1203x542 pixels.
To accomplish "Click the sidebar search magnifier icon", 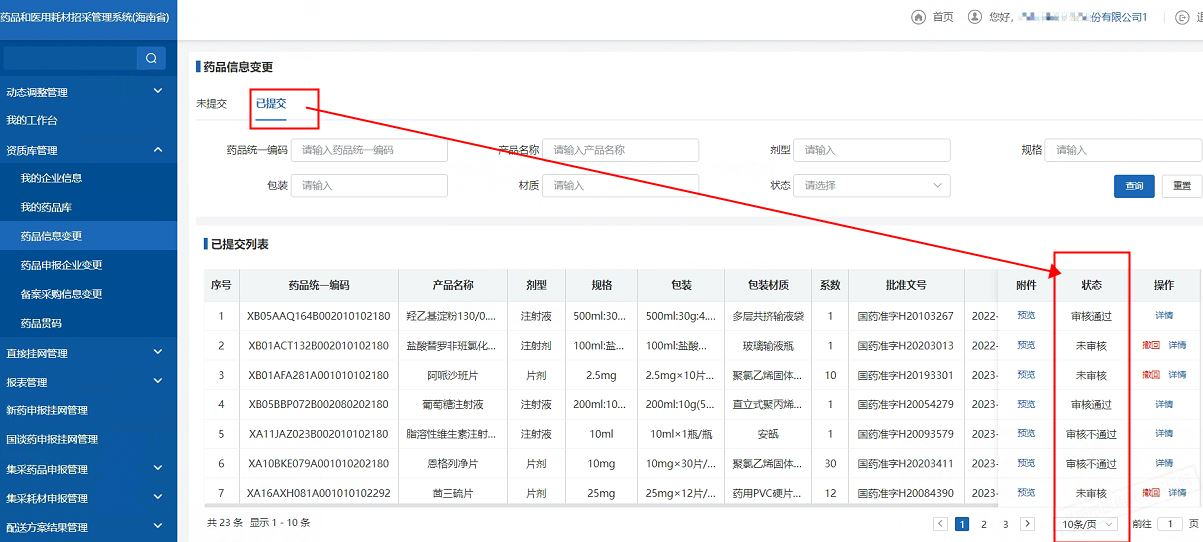I will [x=151, y=58].
